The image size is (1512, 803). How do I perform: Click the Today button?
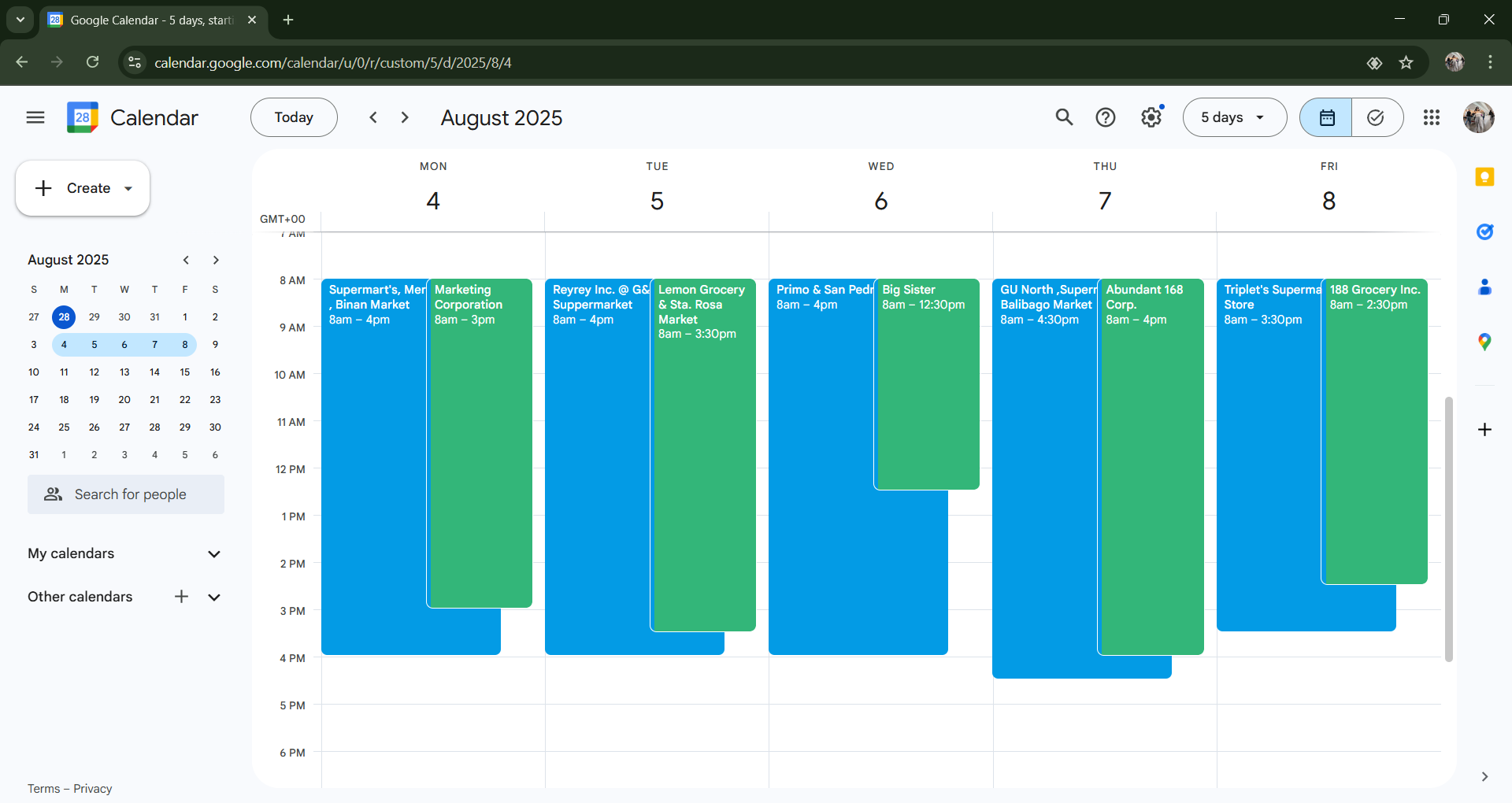tap(294, 117)
